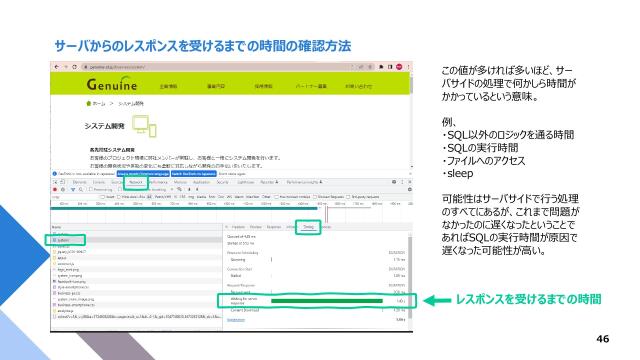Open the Lighthouse tab in DevTools
640x360 pixels.
coord(246,182)
